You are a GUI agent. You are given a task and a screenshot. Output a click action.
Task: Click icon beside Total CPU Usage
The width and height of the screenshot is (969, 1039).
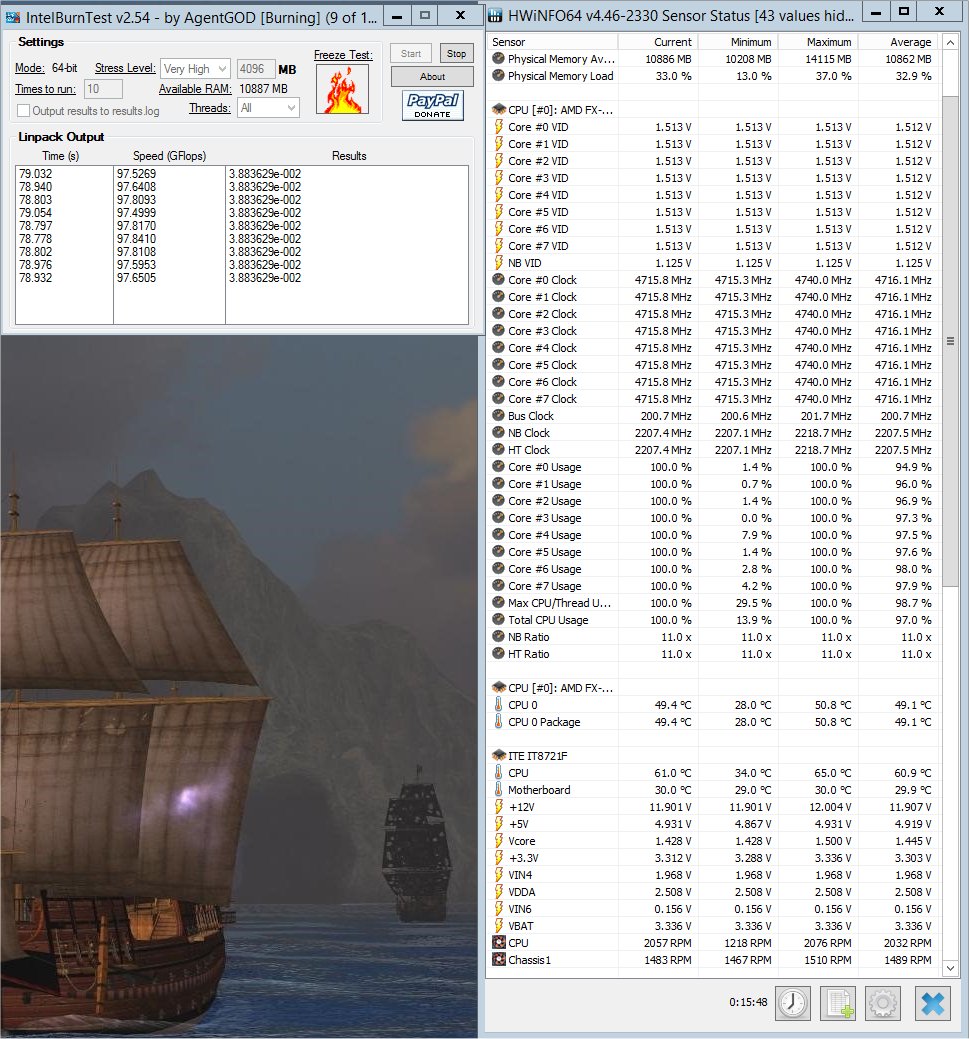pos(498,620)
